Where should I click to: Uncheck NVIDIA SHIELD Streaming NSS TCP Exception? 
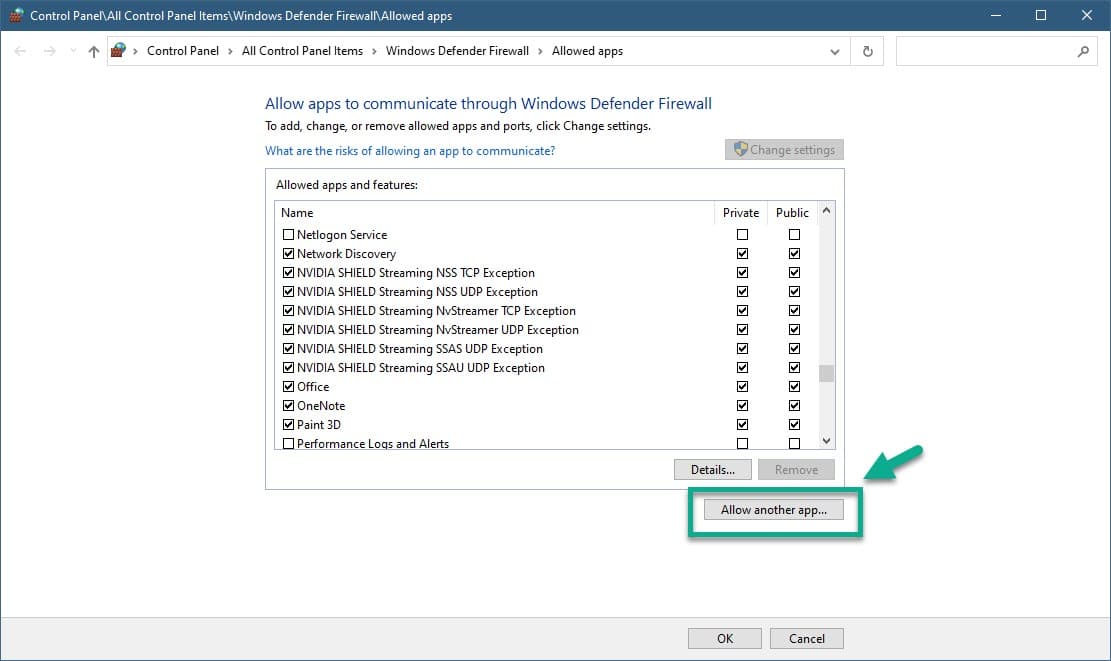coord(288,273)
